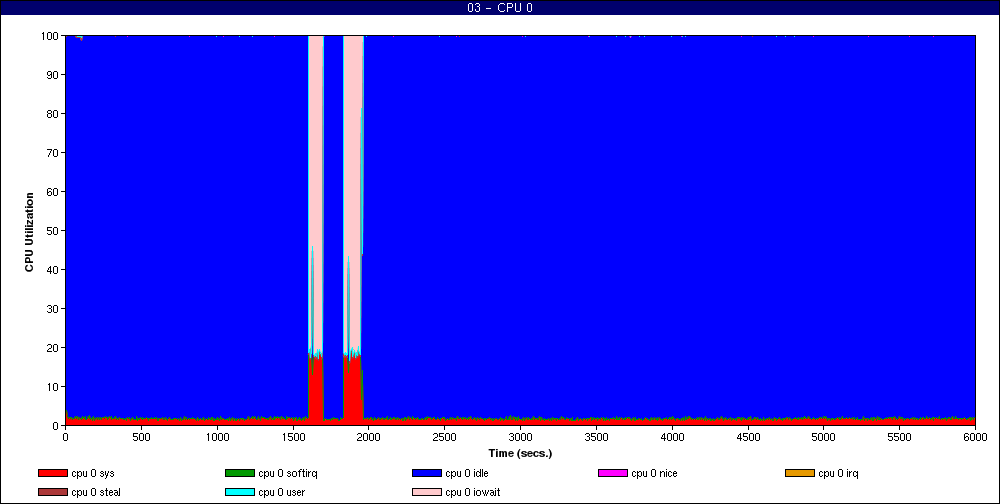Click the y-axis tick label 90
The width and height of the screenshot is (1000, 504).
[x=54, y=75]
